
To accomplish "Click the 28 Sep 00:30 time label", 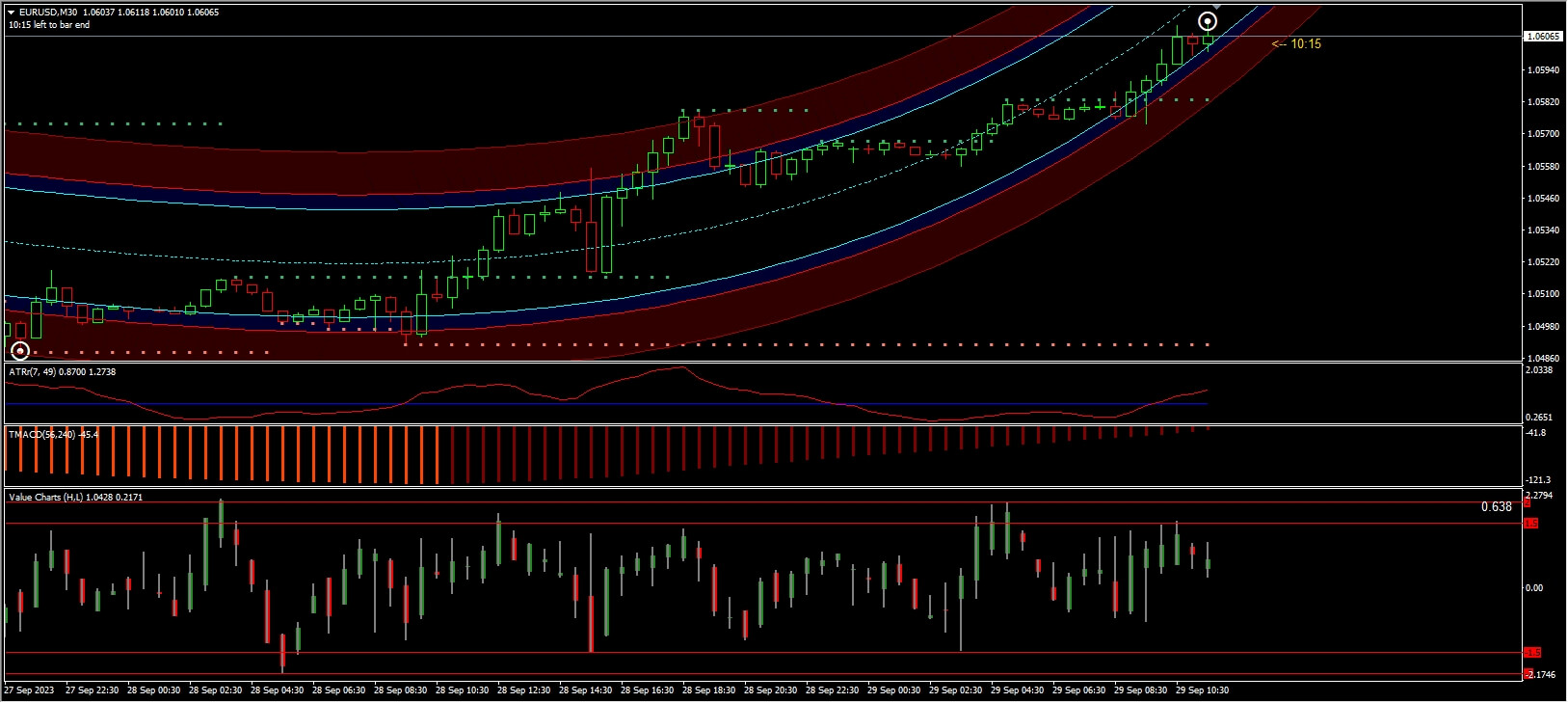I will [x=154, y=690].
